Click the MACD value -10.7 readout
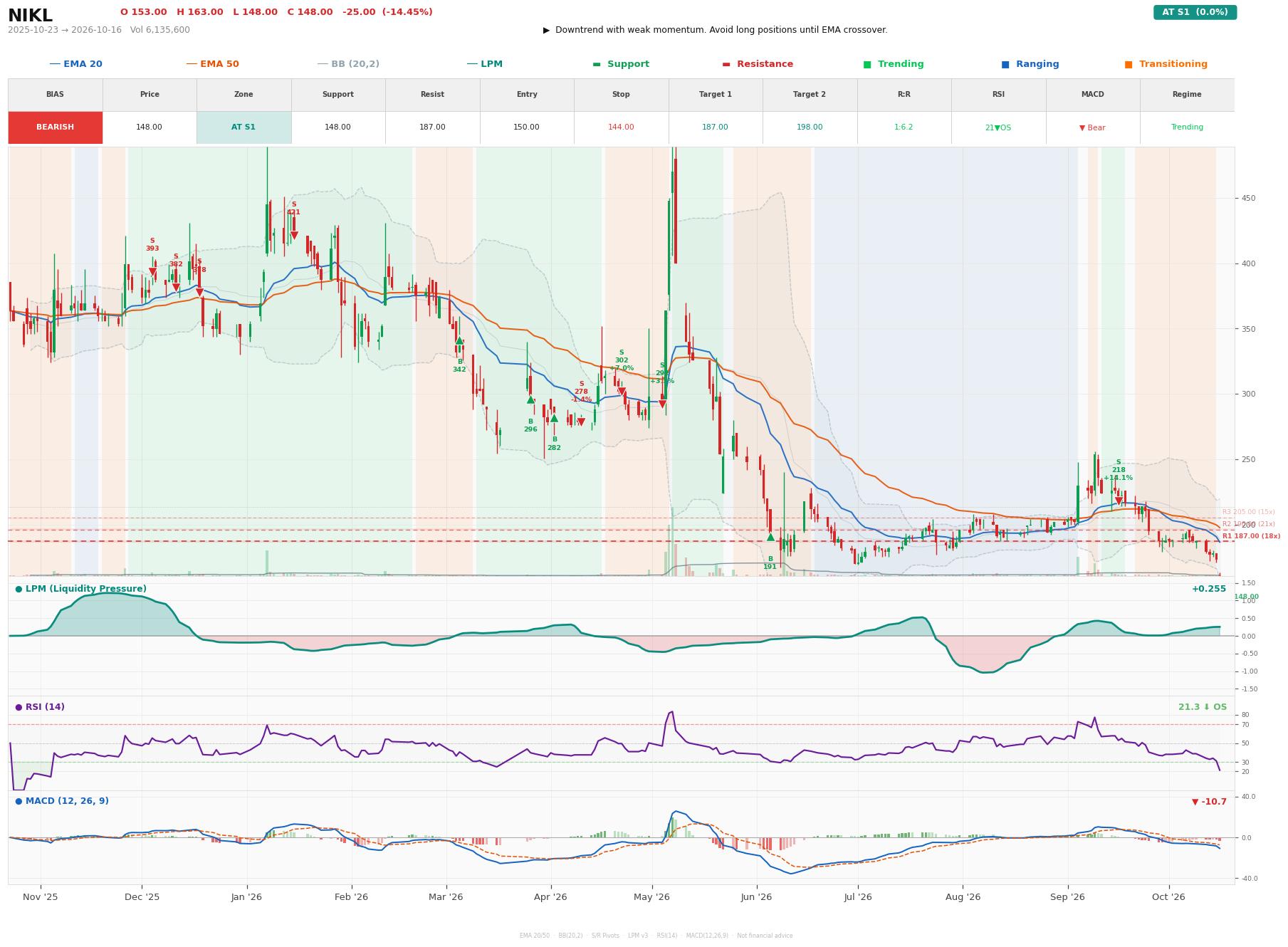 1209,802
